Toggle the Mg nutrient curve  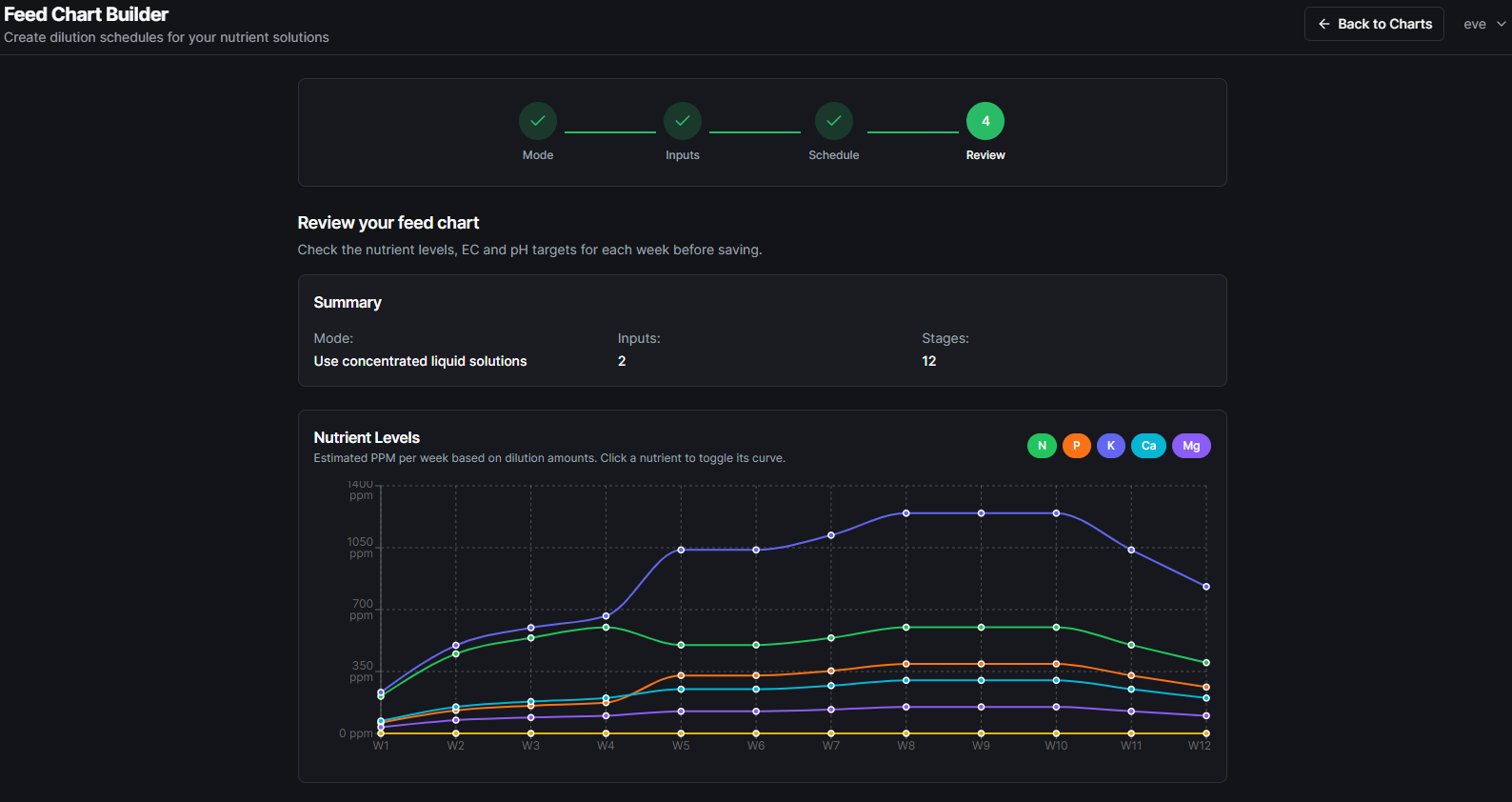[x=1191, y=446]
